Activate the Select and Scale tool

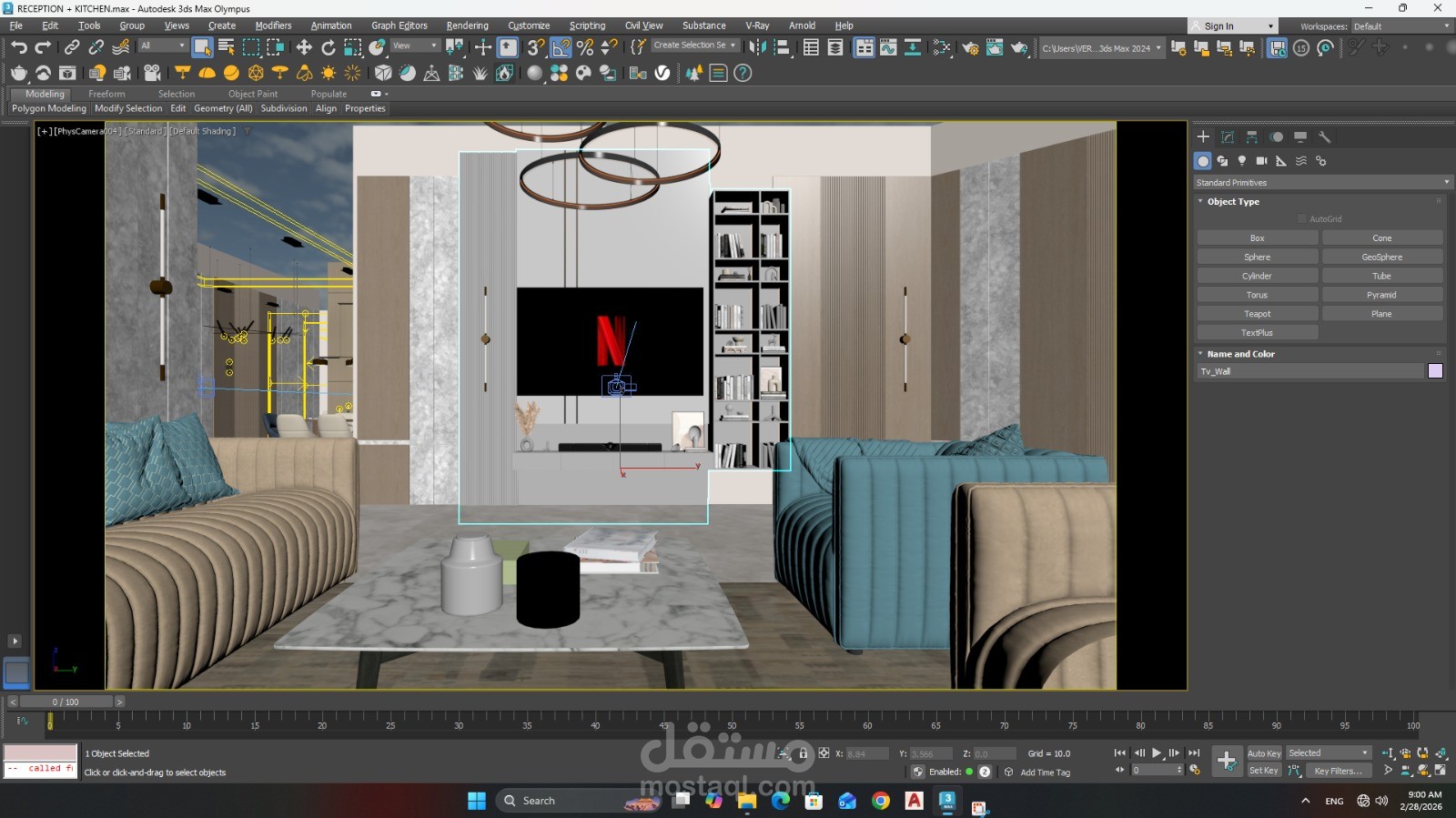point(353,47)
